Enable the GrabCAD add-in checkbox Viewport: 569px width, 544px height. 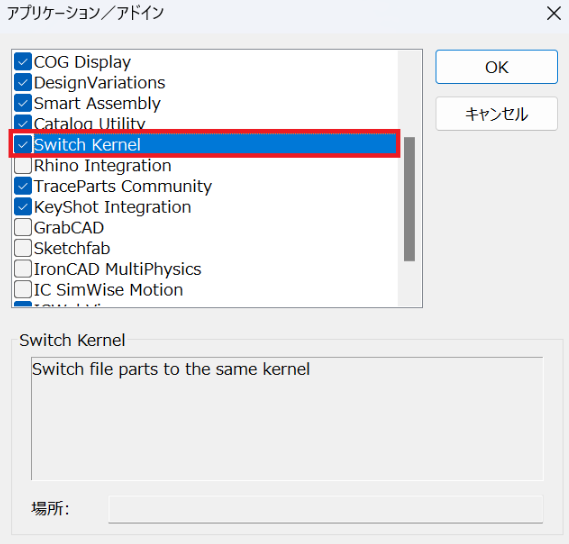click(x=22, y=228)
